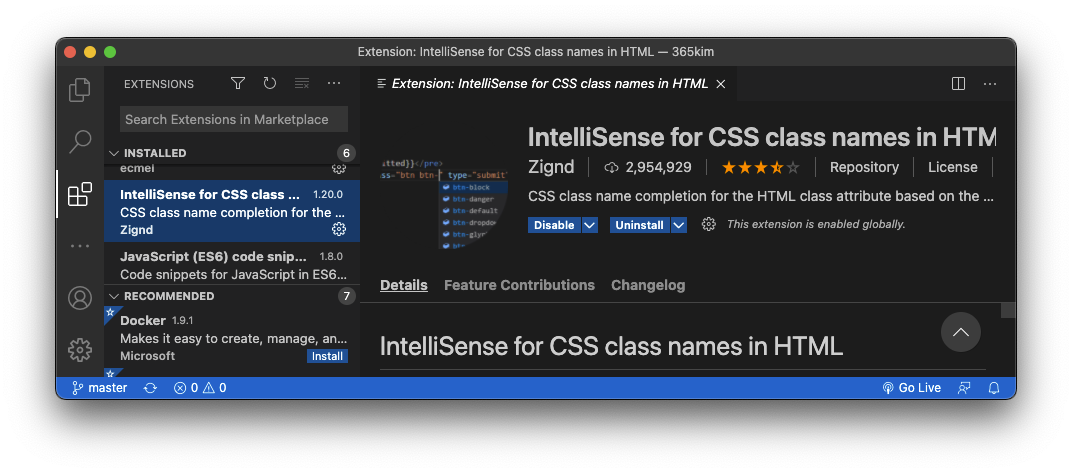
Task: Open the Manage gear in activity bar
Action: [x=80, y=350]
